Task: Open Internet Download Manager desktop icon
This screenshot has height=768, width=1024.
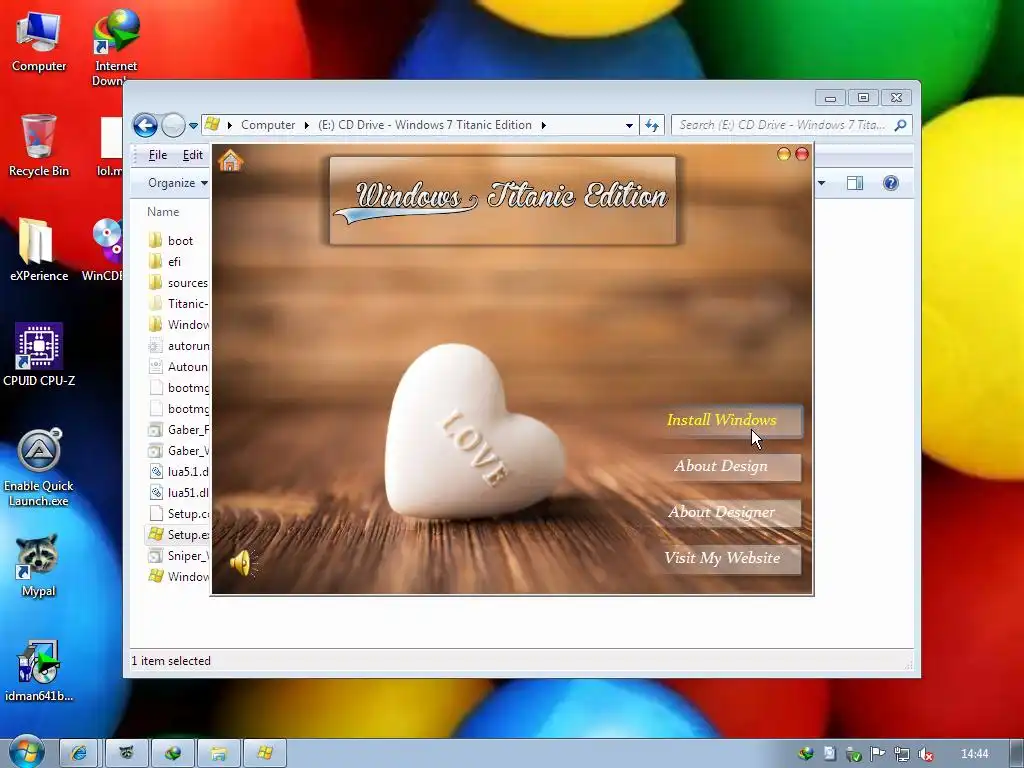Action: (x=116, y=47)
